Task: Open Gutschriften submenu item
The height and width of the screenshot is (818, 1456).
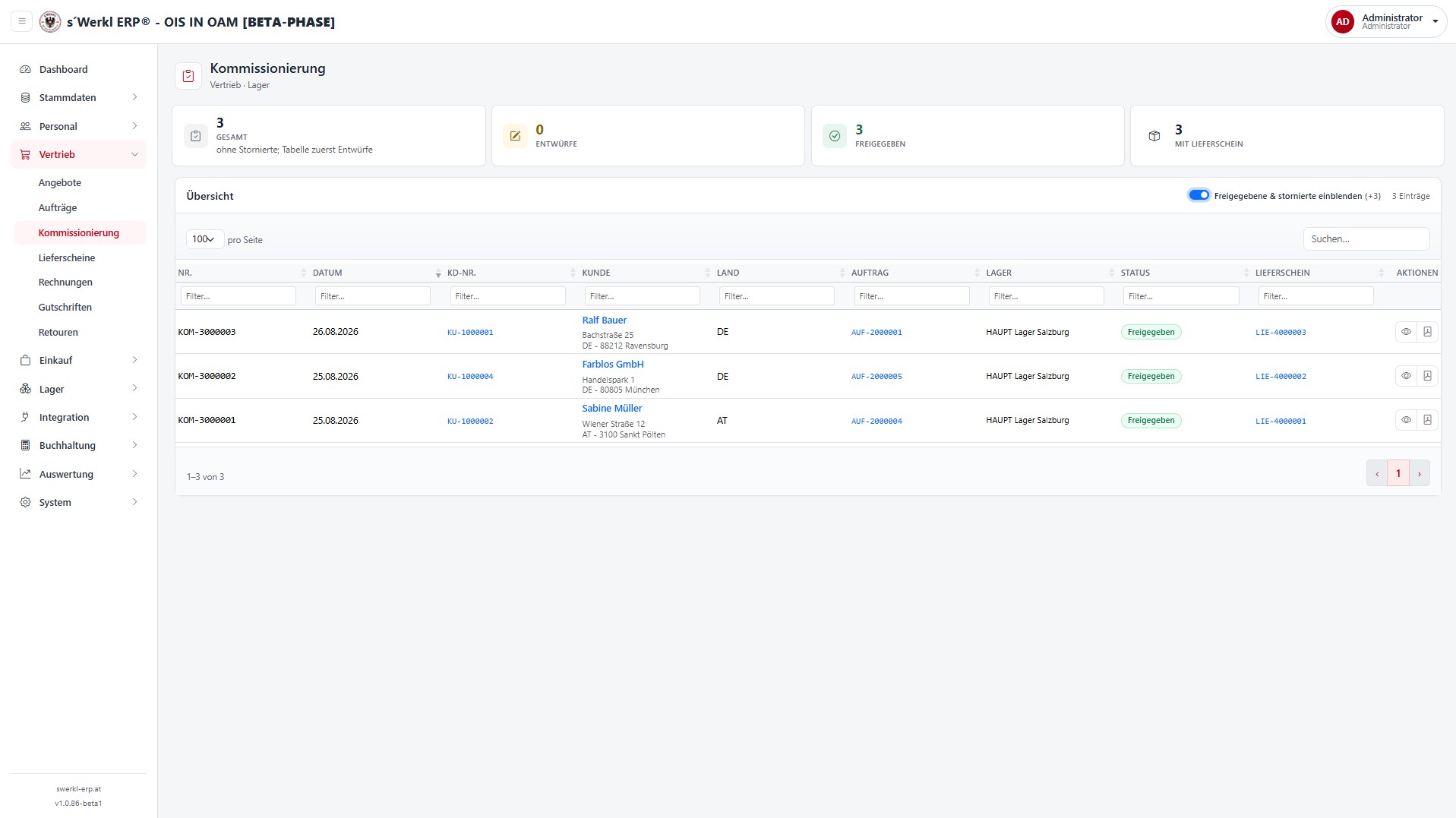Action: point(65,307)
